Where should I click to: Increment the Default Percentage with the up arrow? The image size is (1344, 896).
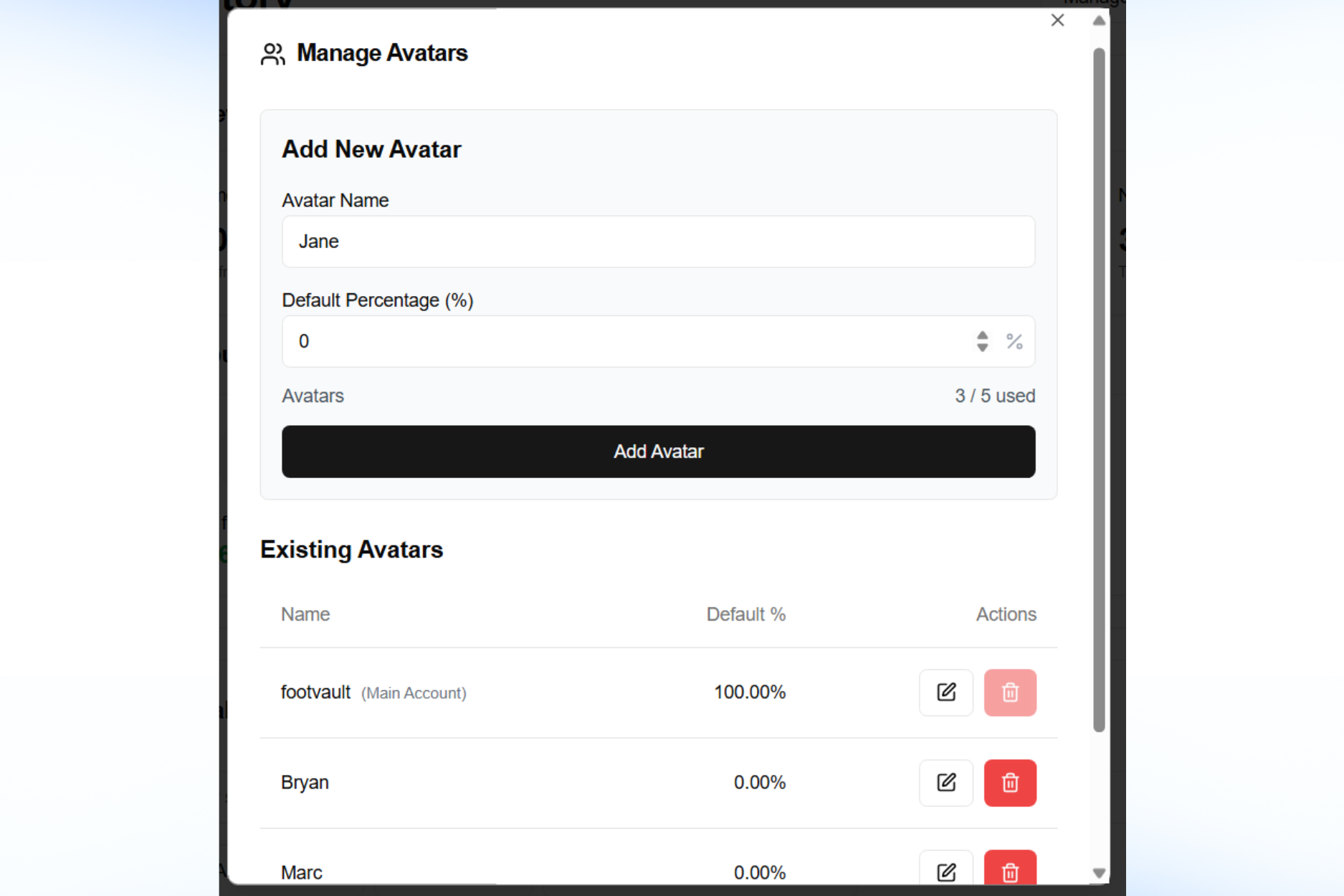981,336
